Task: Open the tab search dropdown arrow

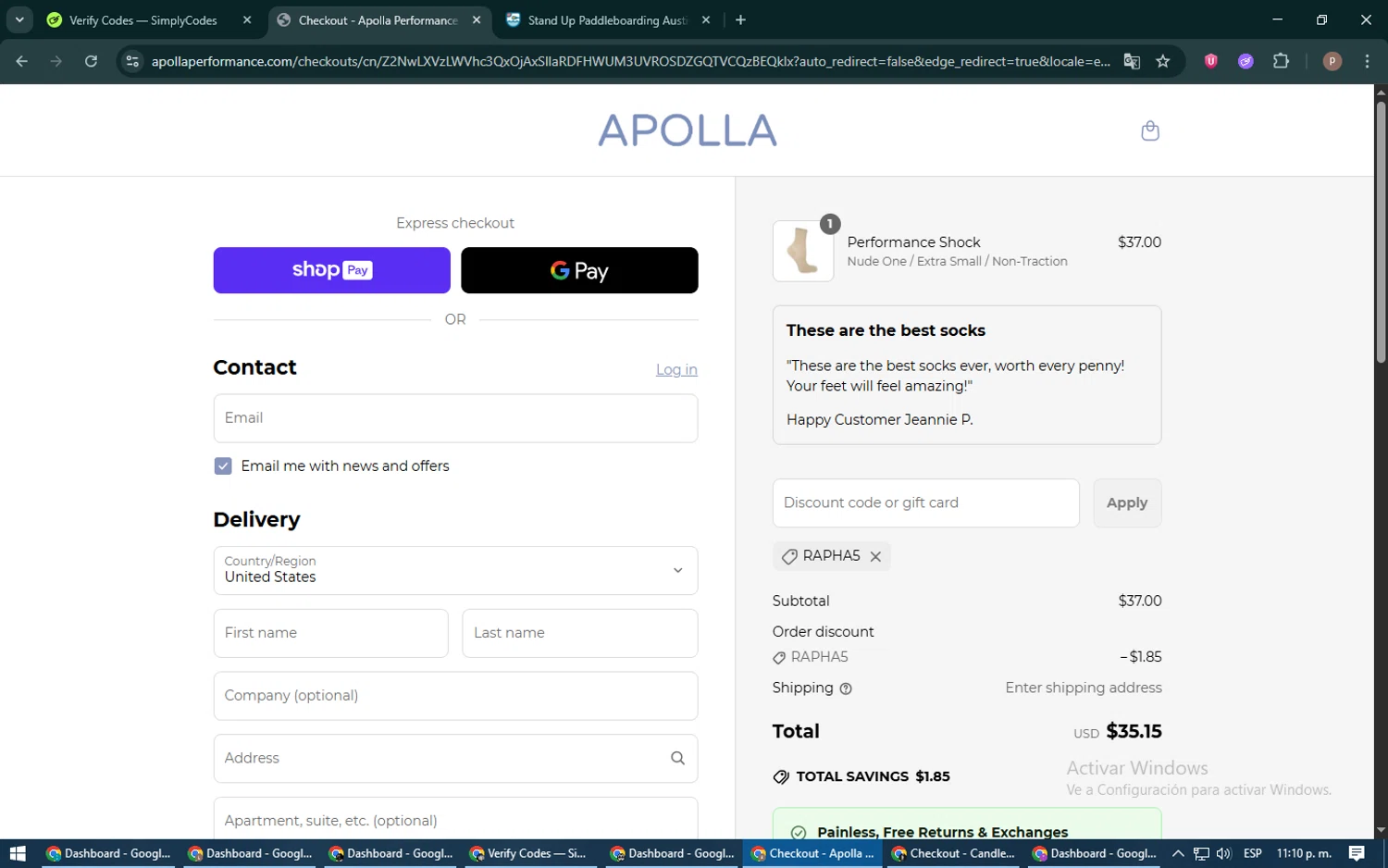Action: coord(19,20)
